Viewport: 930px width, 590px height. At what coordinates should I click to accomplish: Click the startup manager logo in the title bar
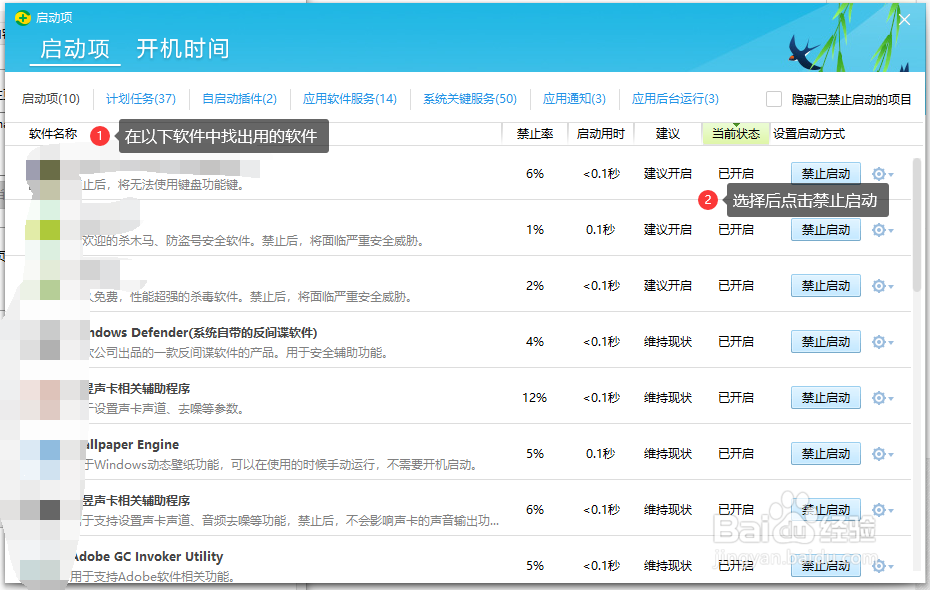[x=25, y=17]
